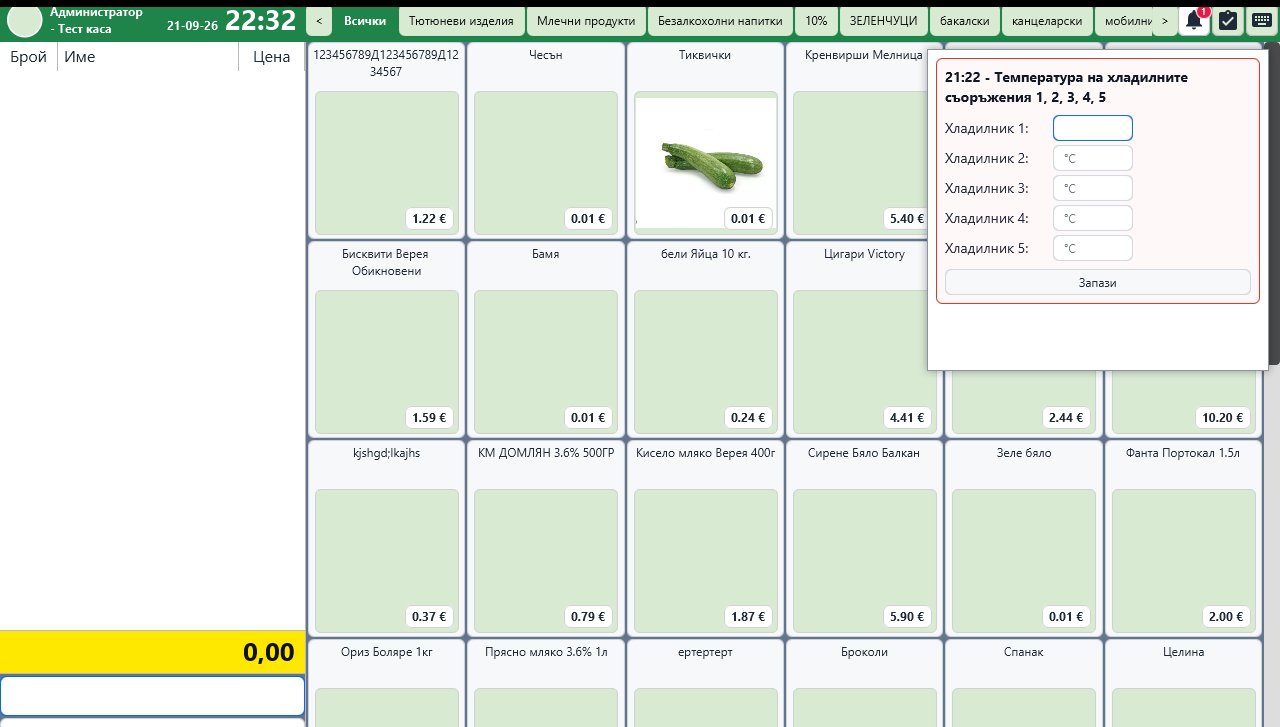Add Кренвирши Мелница to the sale
The height and width of the screenshot is (727, 1280).
click(x=858, y=140)
